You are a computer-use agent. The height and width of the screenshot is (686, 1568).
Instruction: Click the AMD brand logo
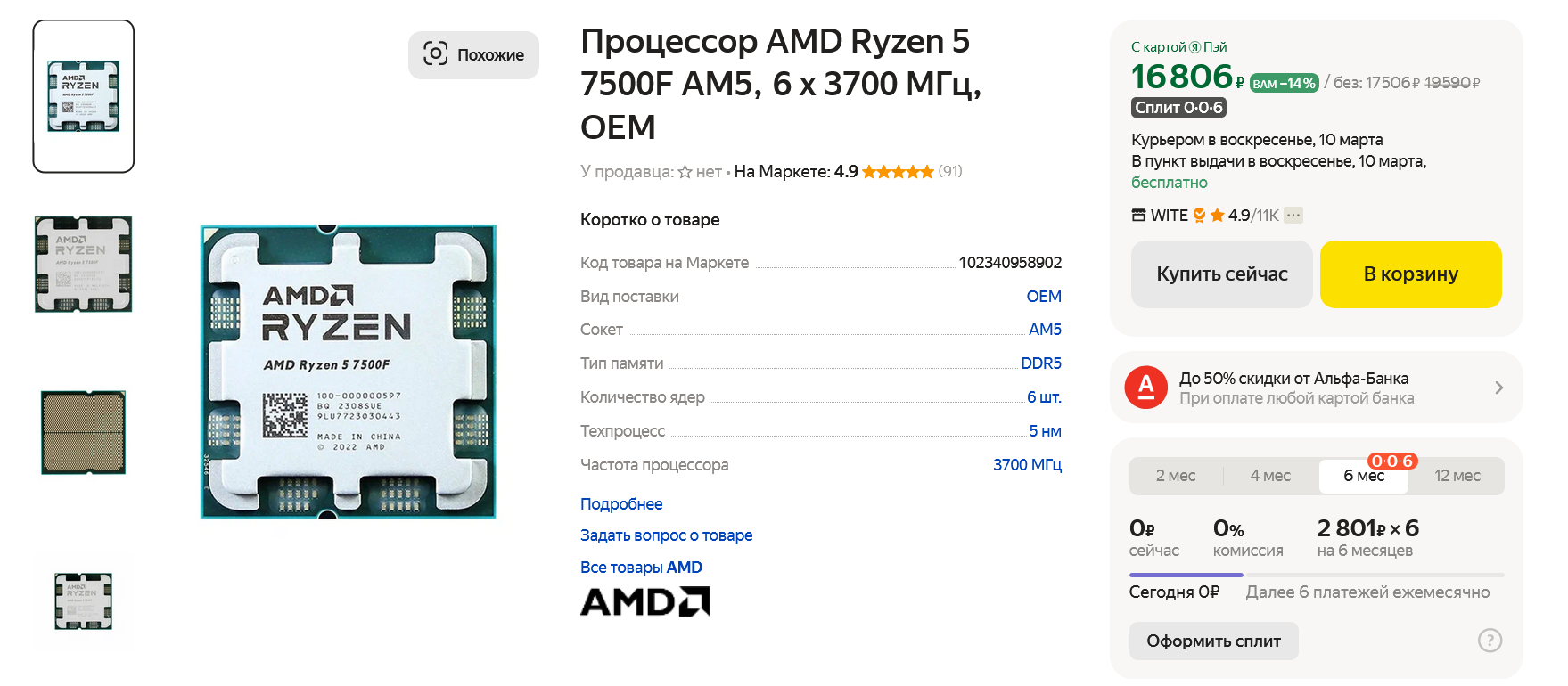click(644, 602)
